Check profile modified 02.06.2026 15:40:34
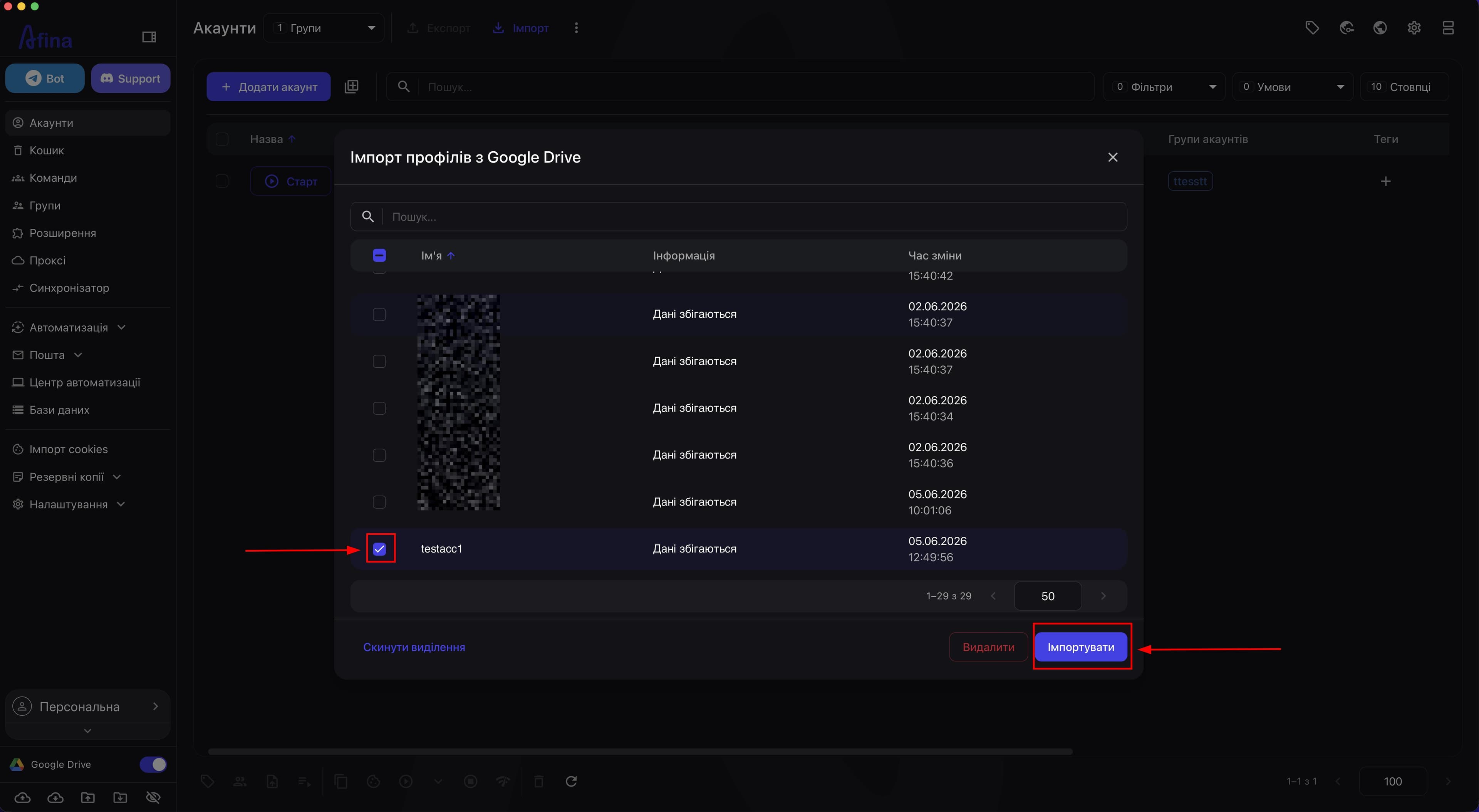This screenshot has height=812, width=1479. 379,408
